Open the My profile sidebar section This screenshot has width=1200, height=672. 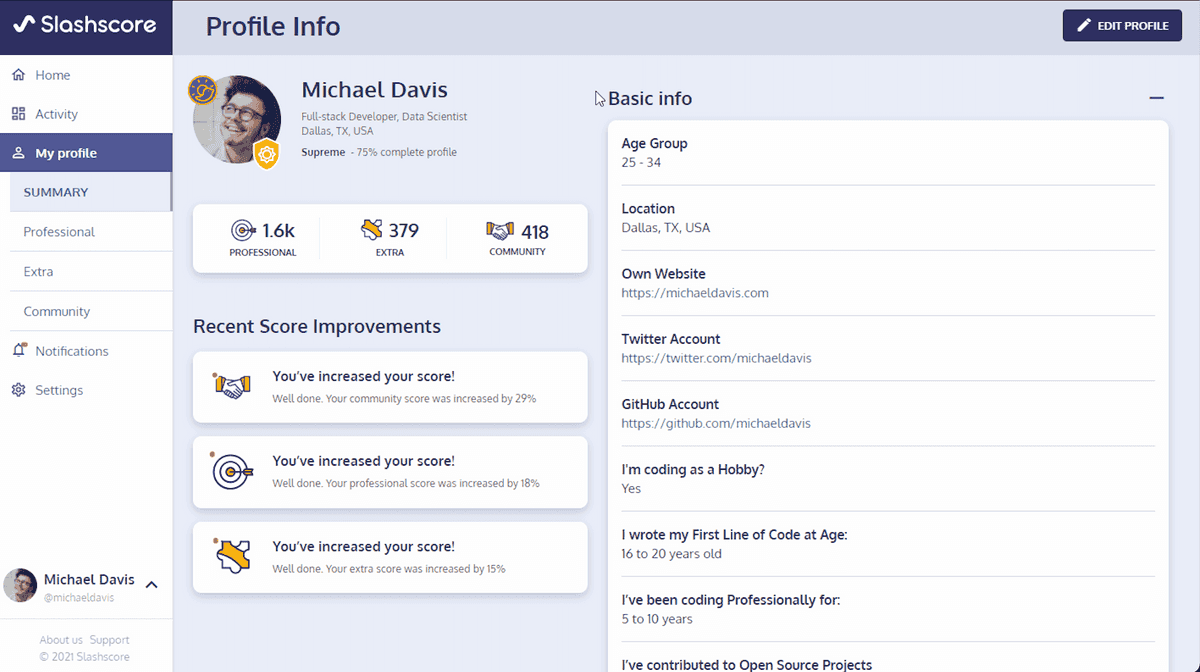click(x=66, y=153)
